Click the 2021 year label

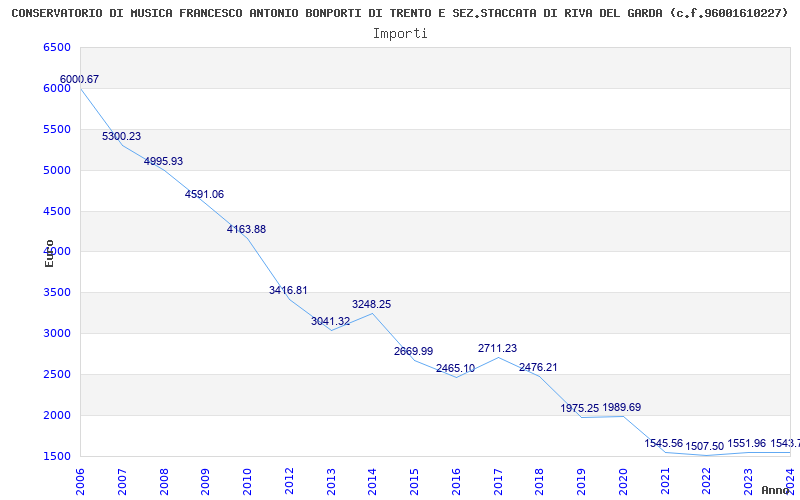point(665,482)
